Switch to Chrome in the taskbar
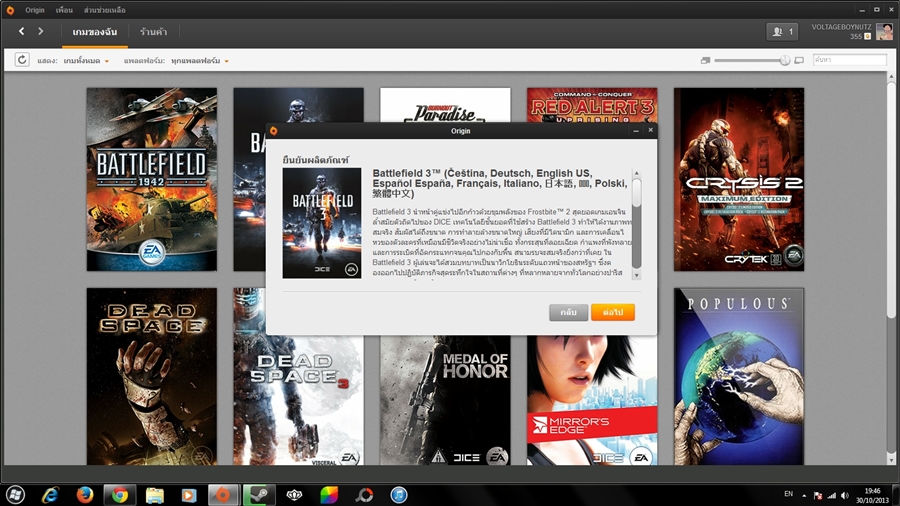This screenshot has height=506, width=900. pos(120,495)
